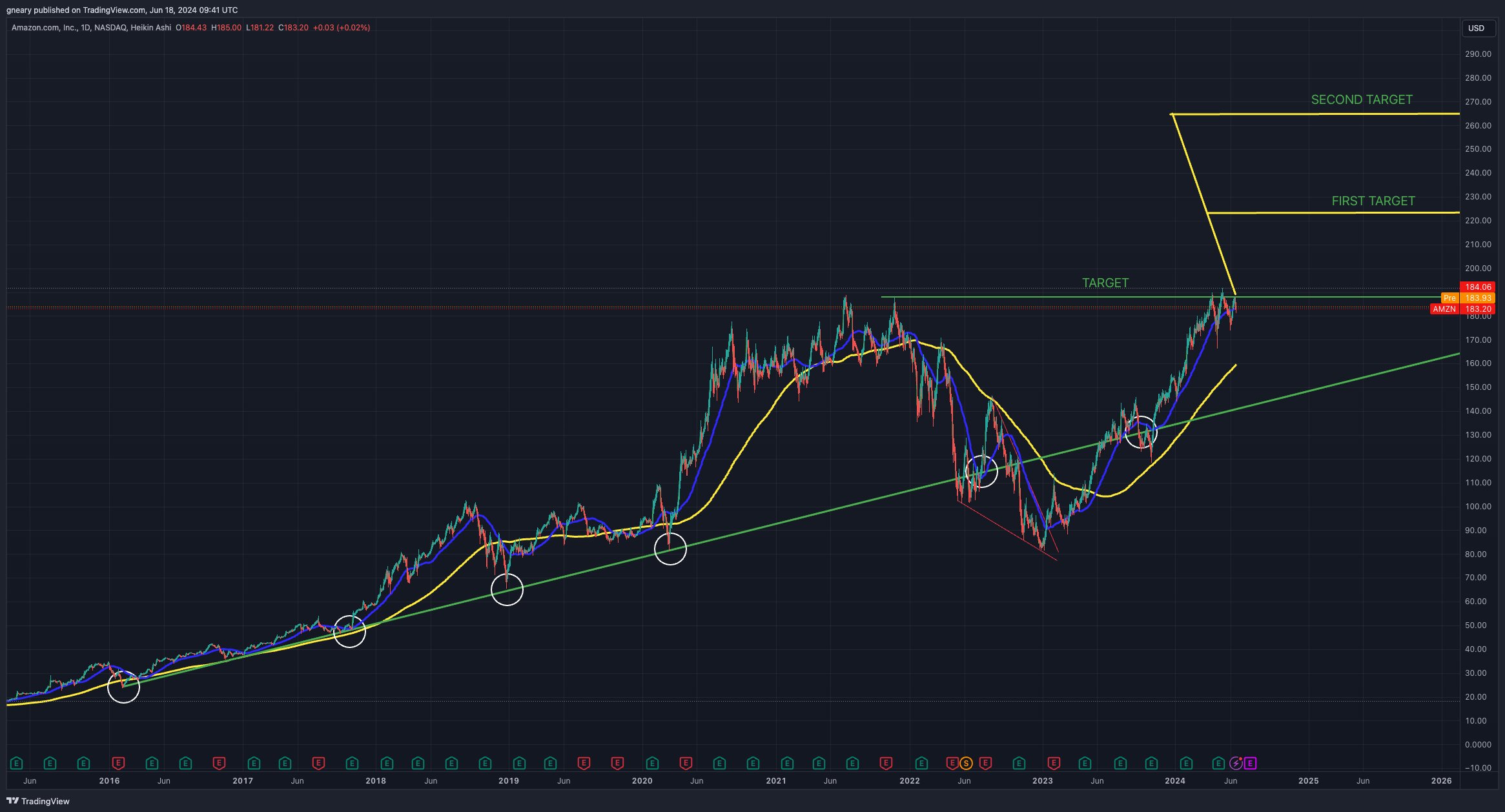
Task: Select the FIRST TARGET text label
Action: click(1373, 201)
